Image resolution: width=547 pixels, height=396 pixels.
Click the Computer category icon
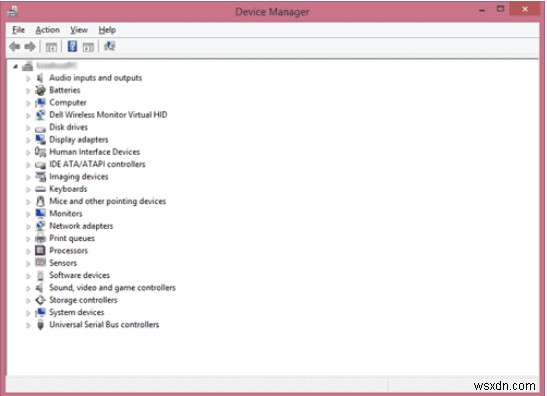(x=40, y=103)
